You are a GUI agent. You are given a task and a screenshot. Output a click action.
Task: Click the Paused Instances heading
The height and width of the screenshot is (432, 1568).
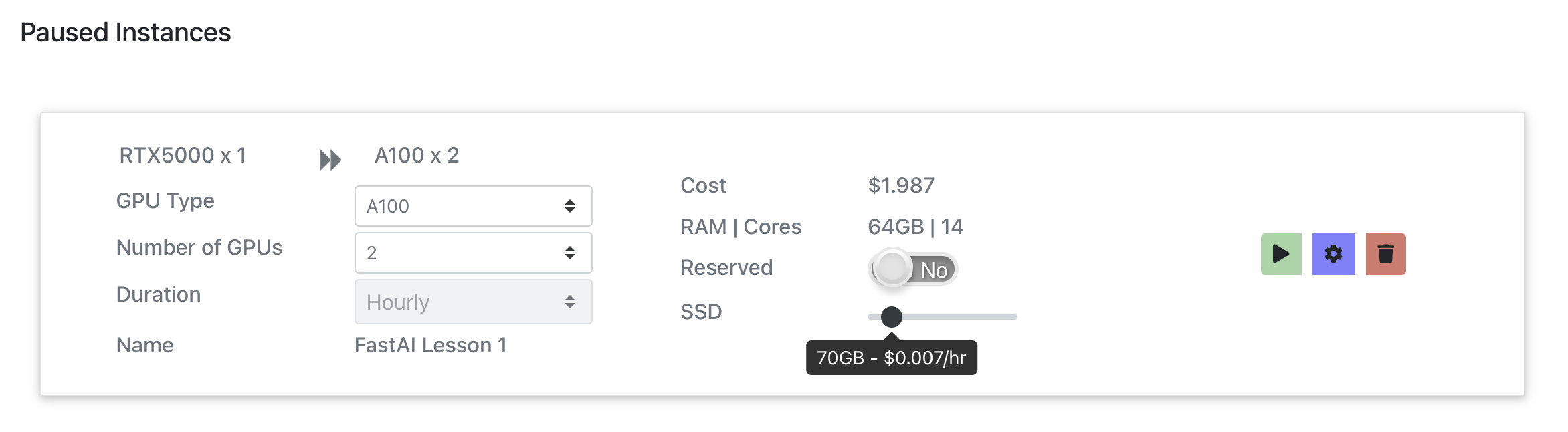pos(126,32)
